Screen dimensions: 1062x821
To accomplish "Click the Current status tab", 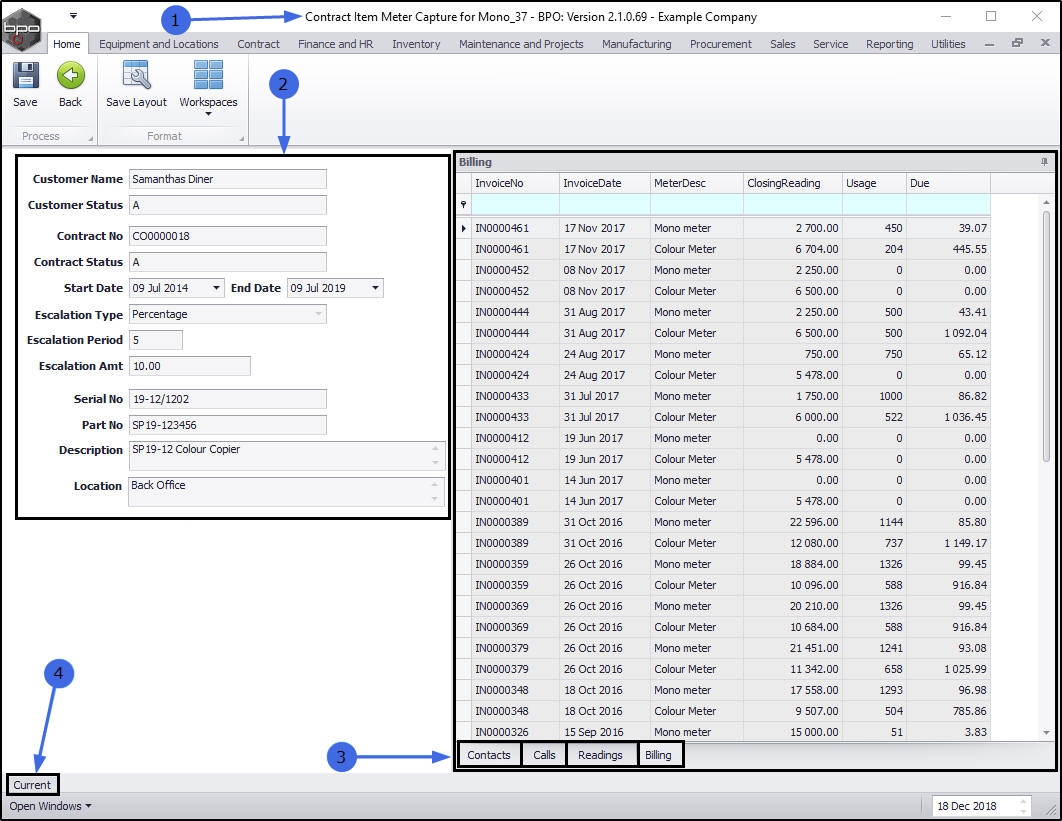I will [33, 785].
